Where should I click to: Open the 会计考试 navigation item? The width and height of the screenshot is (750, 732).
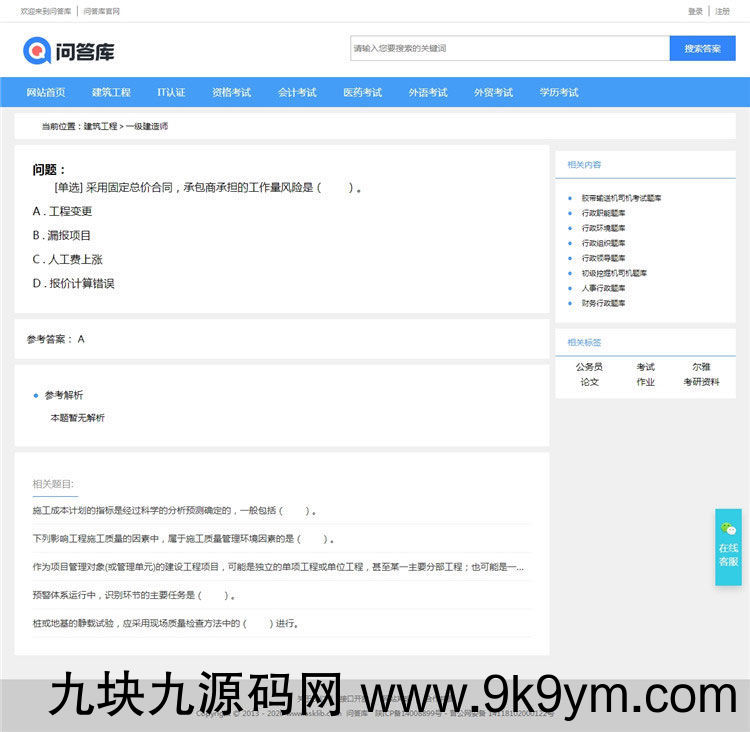(297, 92)
